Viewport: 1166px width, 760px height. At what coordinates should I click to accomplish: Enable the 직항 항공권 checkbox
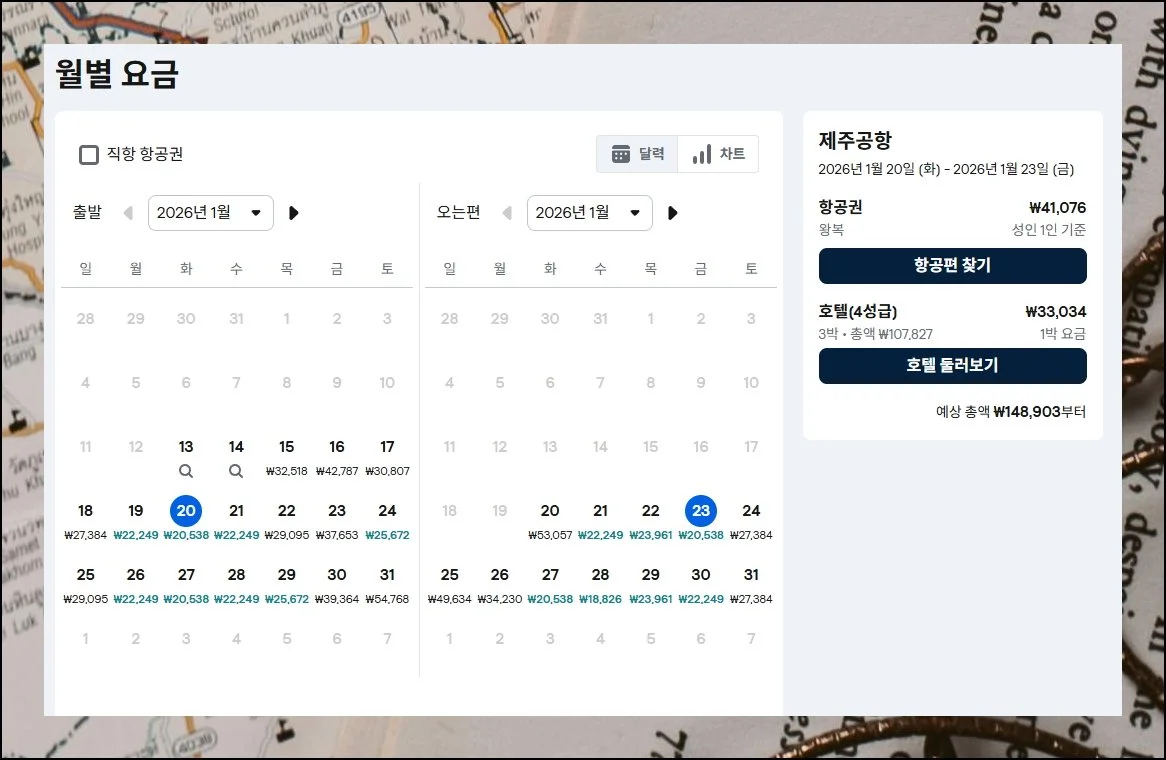pyautogui.click(x=89, y=154)
